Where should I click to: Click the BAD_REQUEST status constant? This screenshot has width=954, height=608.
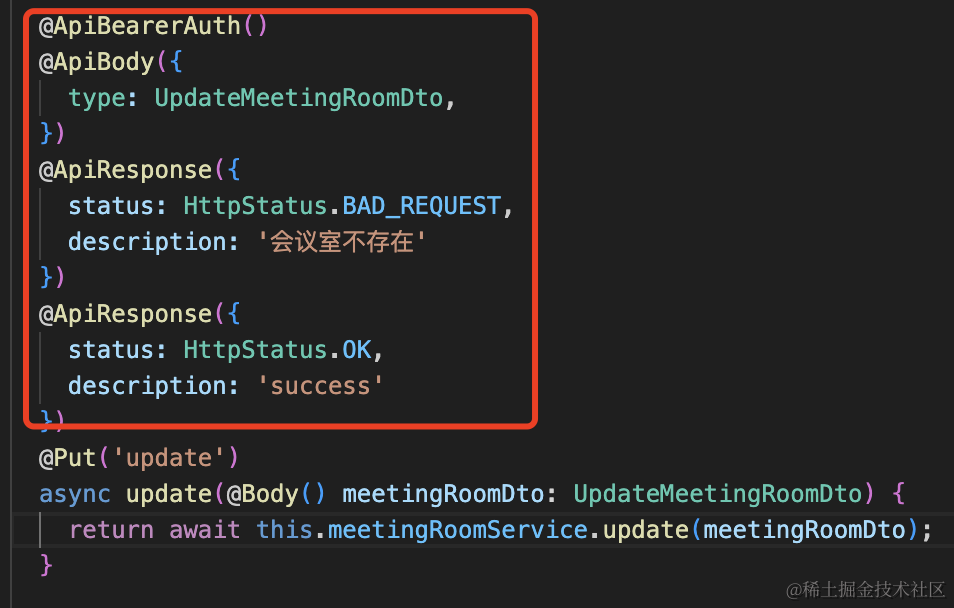coord(421,206)
